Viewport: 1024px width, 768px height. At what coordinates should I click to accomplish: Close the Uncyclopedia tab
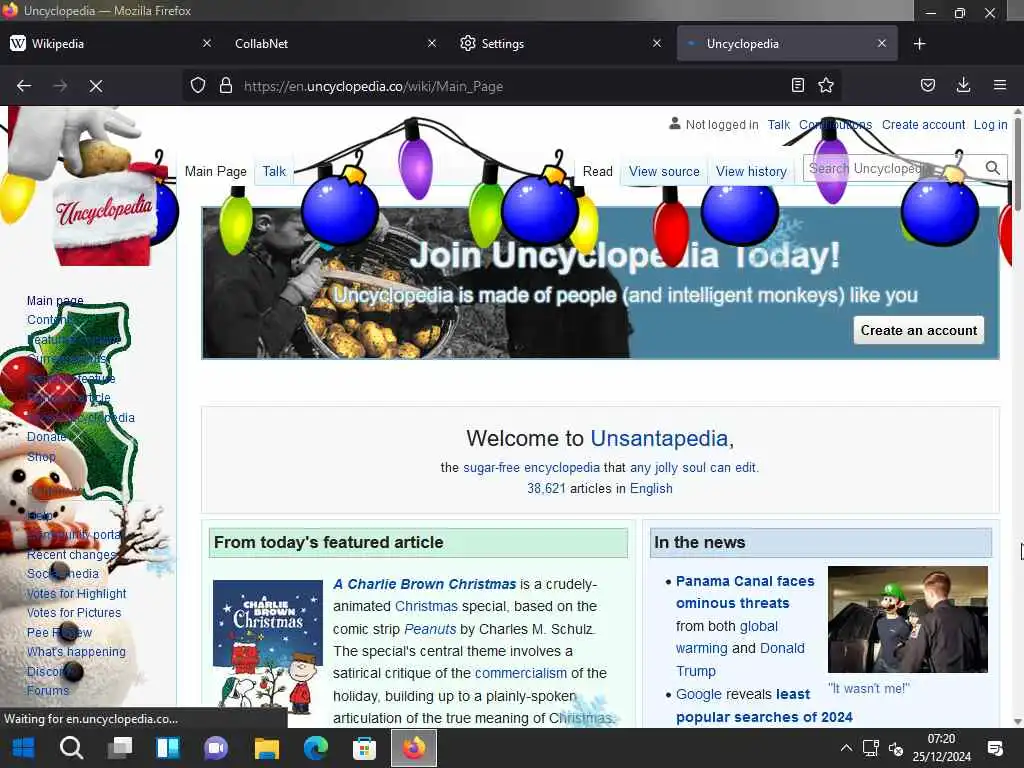point(882,43)
